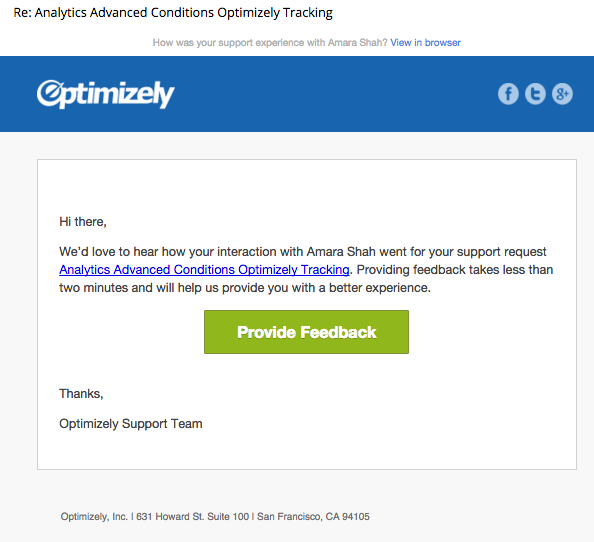Click the 'How was your support experience' preheader text
The height and width of the screenshot is (542, 594).
coord(270,42)
